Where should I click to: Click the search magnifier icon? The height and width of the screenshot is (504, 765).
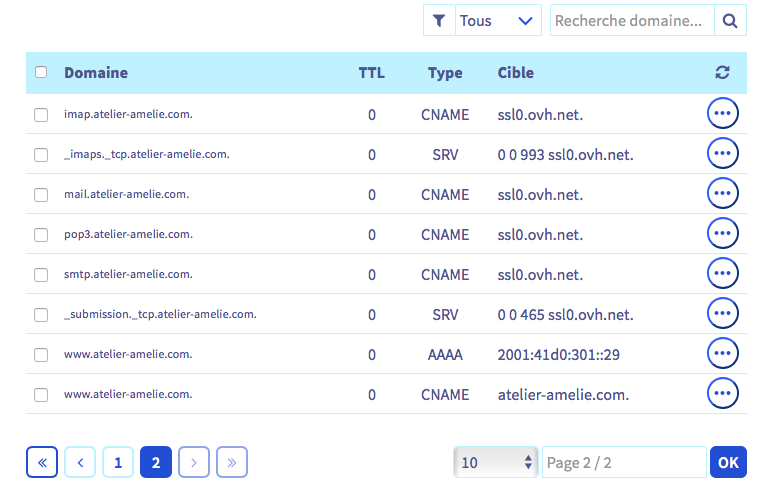tap(730, 20)
